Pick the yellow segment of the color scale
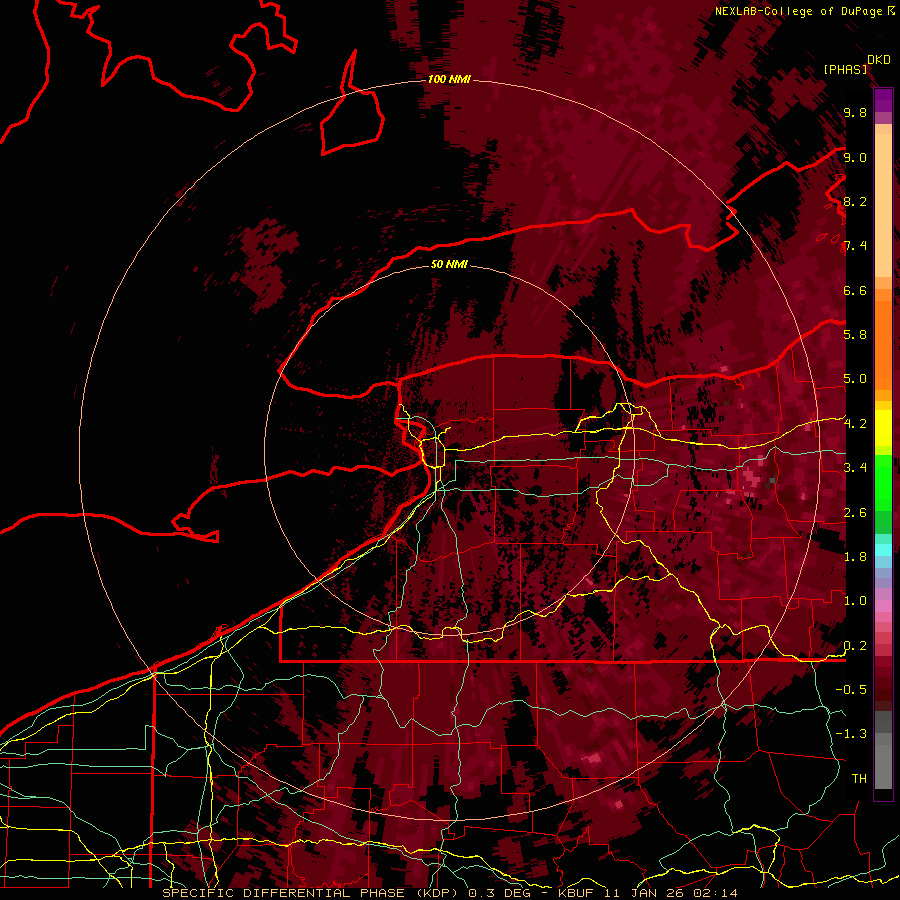Viewport: 900px width, 900px height. 883,428
